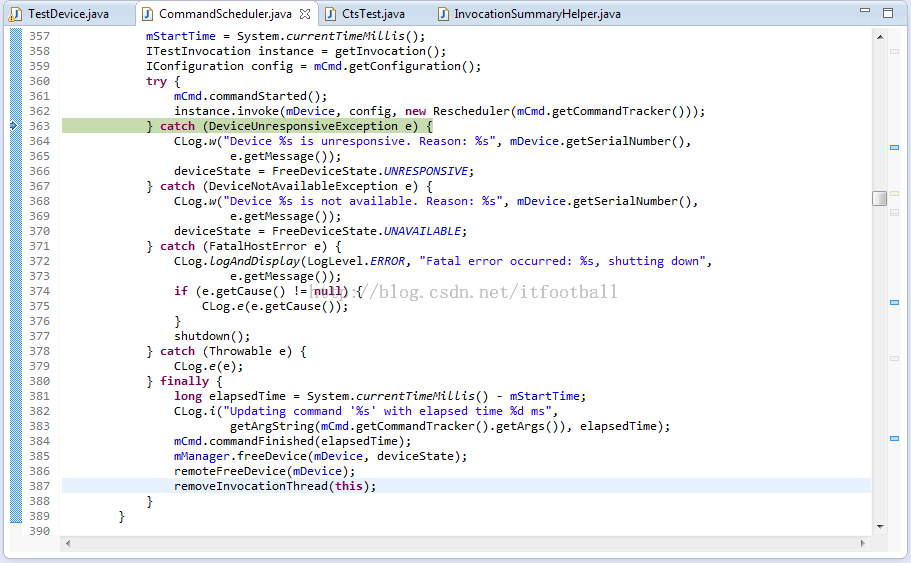The width and height of the screenshot is (911, 563).
Task: Click on 'Throwable' in line 378
Action: tap(240, 351)
